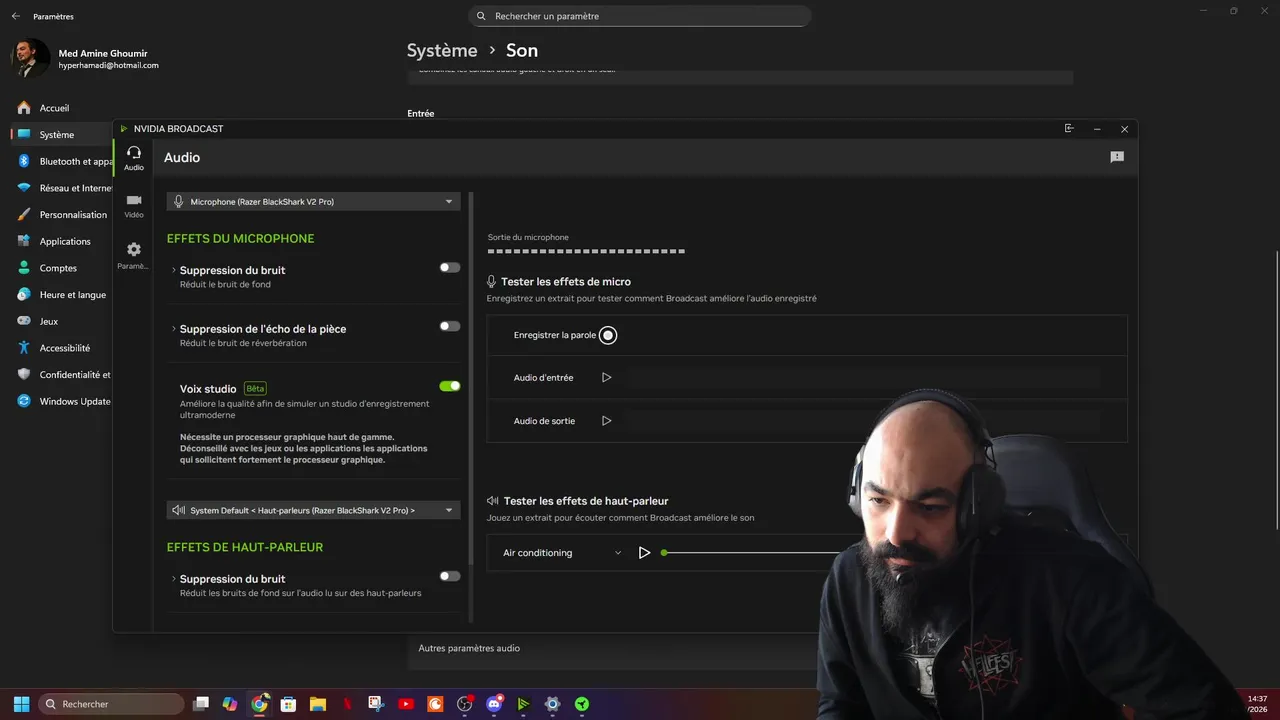The width and height of the screenshot is (1280, 720).
Task: Select Personnalisation in Paramètres sidebar
Action: tap(61, 214)
